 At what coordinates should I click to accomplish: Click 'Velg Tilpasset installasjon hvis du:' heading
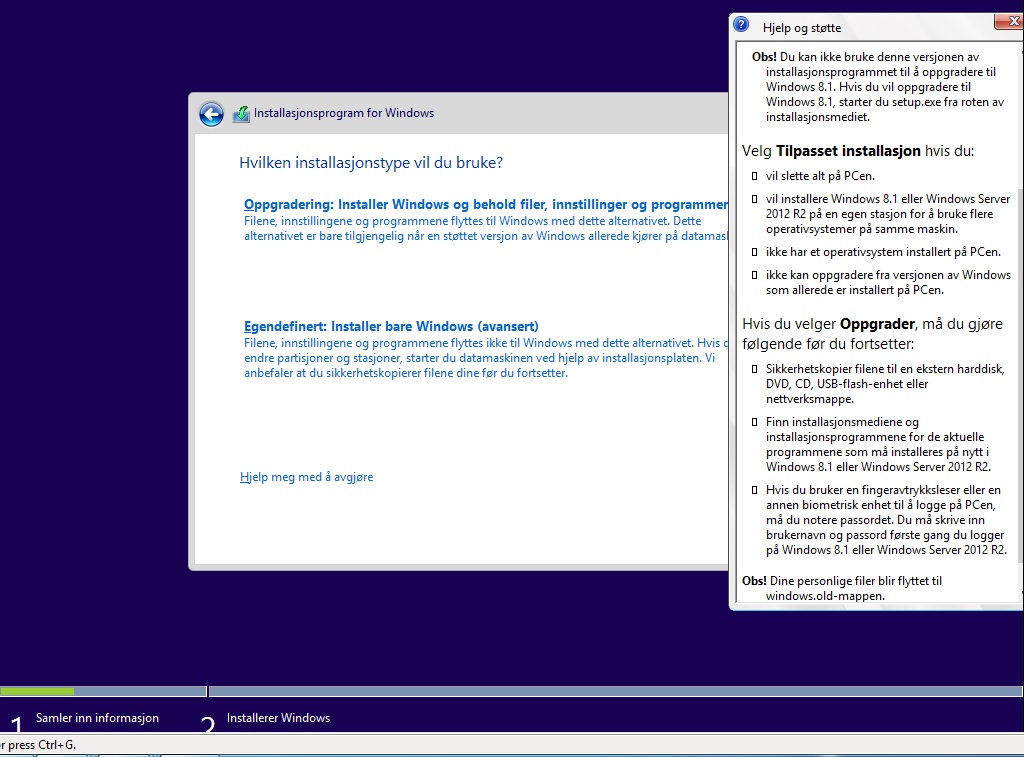click(857, 151)
